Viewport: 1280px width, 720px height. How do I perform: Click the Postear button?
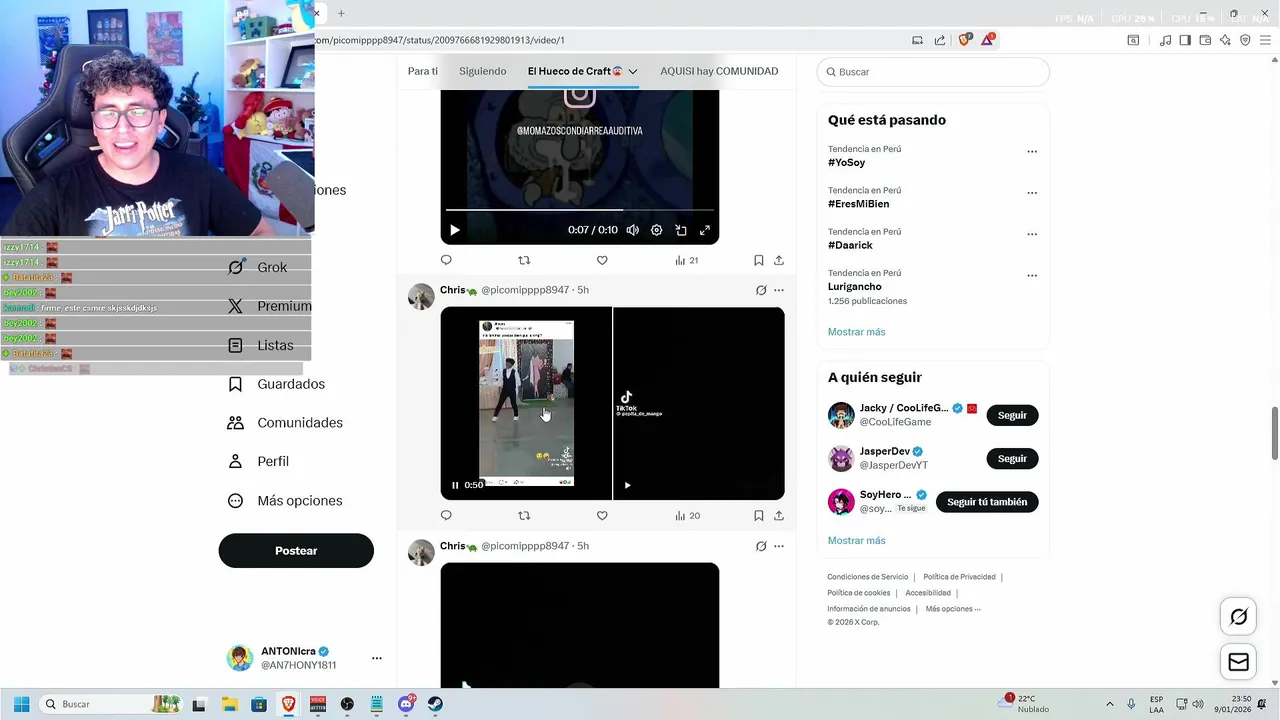coord(296,551)
